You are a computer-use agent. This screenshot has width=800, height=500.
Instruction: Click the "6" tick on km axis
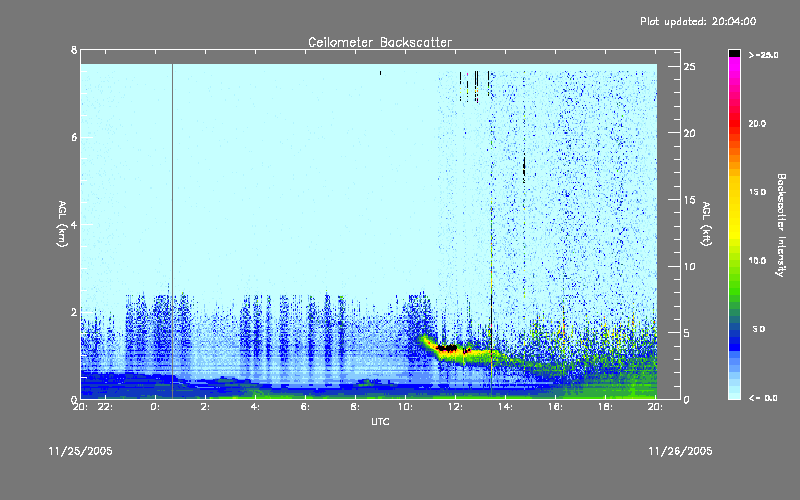point(74,137)
